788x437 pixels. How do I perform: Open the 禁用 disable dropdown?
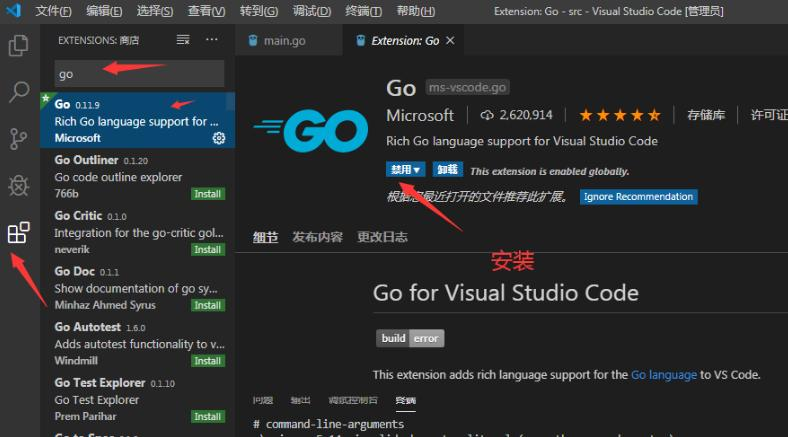pos(406,169)
